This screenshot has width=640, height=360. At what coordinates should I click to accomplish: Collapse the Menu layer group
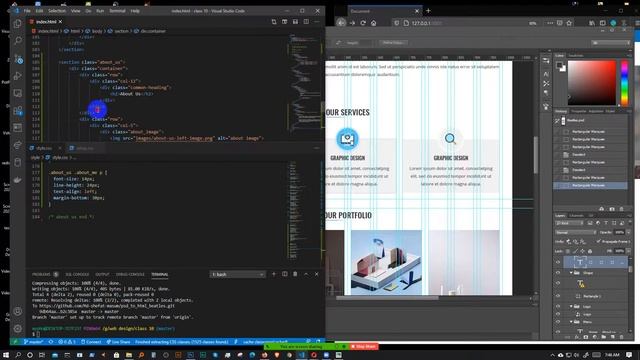pos(571,322)
